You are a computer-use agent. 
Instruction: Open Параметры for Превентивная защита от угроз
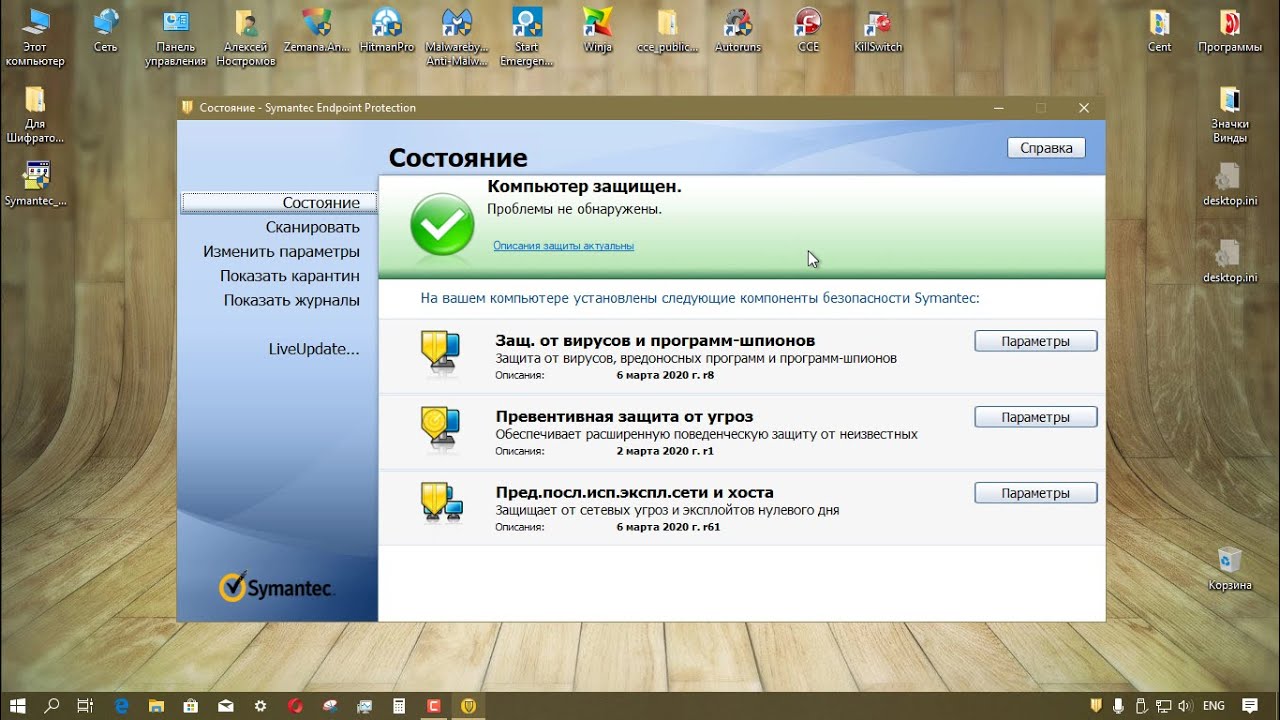point(1036,417)
